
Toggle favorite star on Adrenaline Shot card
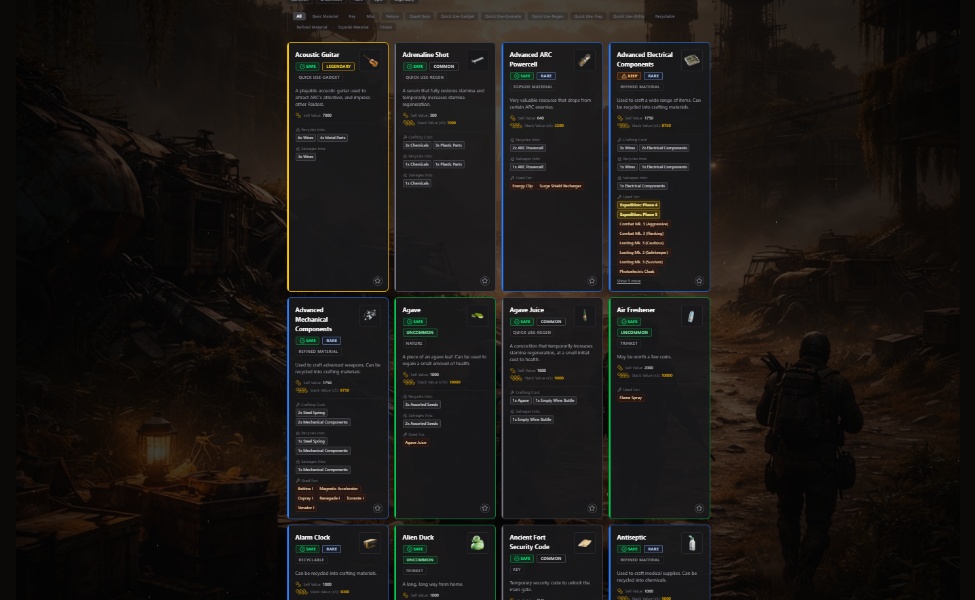click(484, 281)
